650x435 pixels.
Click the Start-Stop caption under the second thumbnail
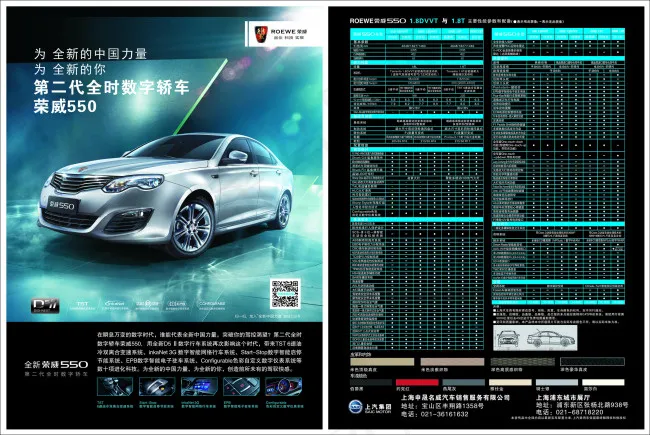pos(157,404)
